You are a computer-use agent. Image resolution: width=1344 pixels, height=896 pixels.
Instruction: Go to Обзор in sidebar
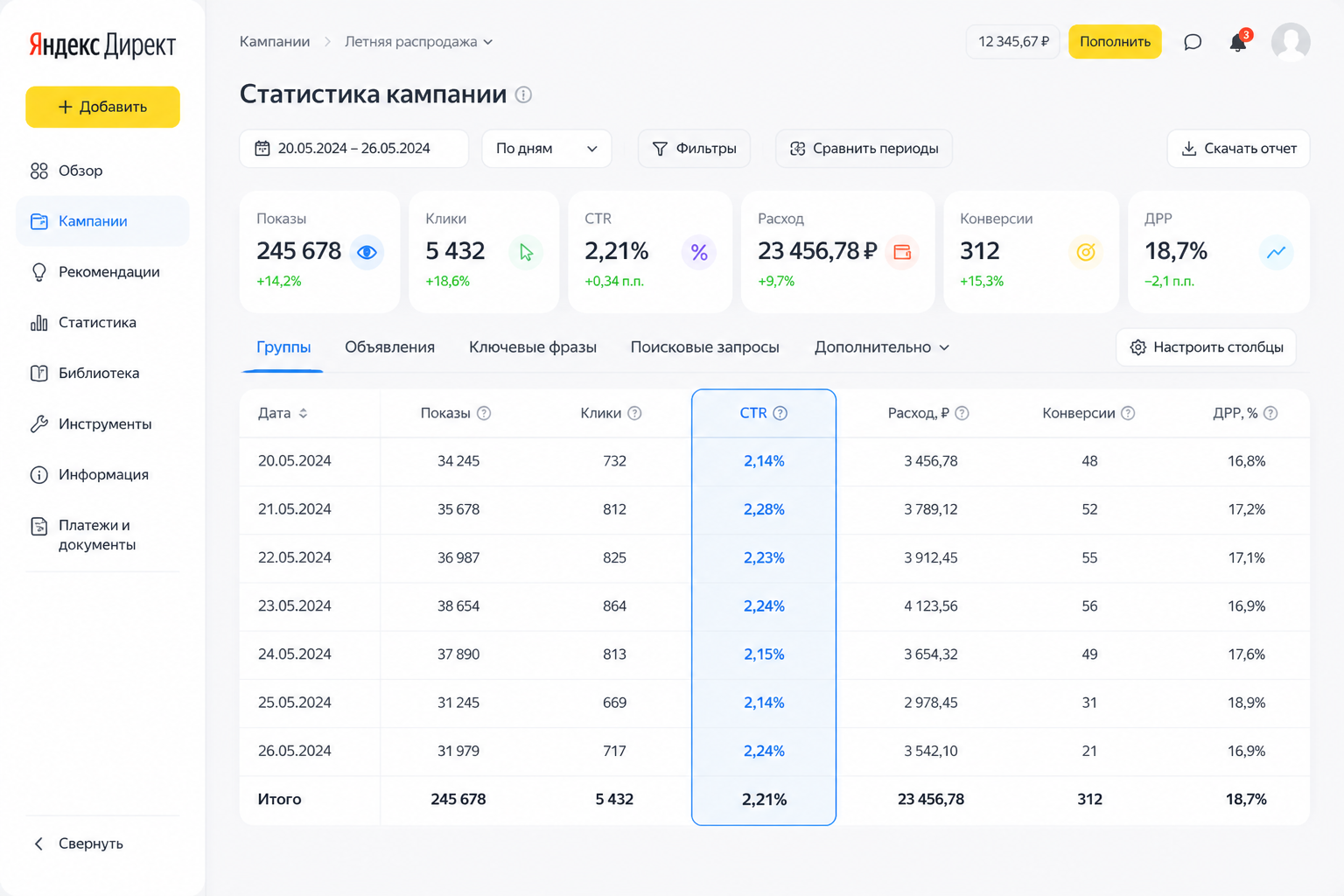point(102,171)
